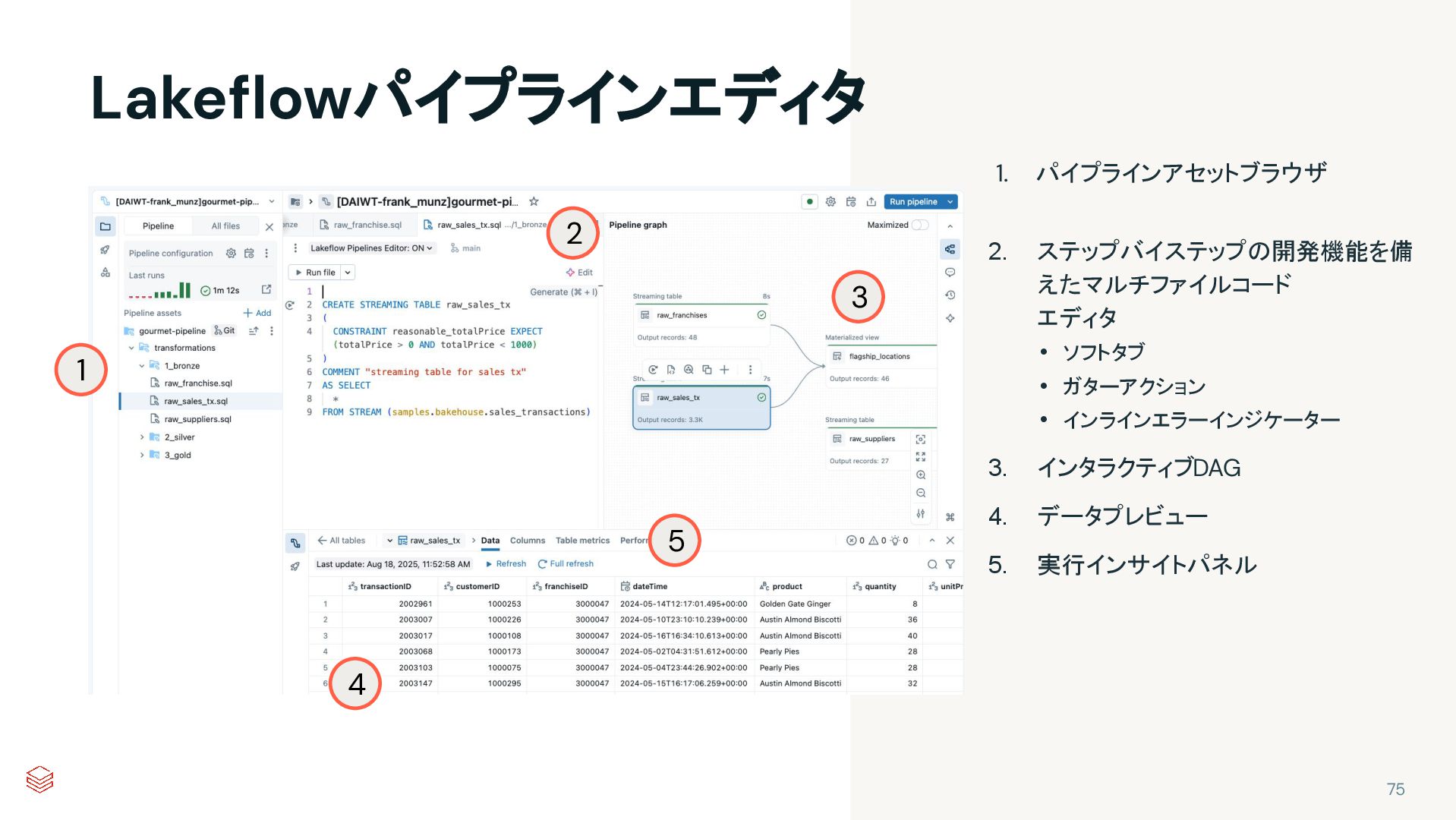Screen dimensions: 1456x820
Task: Click schedule icon in the top toolbar
Action: coord(851,202)
